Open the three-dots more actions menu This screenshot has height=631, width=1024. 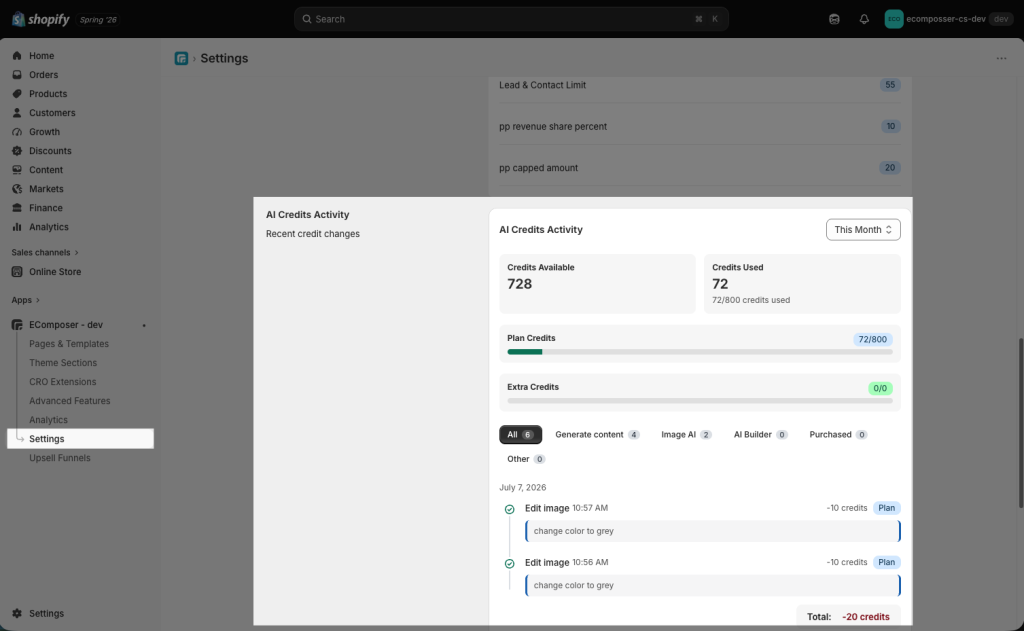pos(1001,58)
